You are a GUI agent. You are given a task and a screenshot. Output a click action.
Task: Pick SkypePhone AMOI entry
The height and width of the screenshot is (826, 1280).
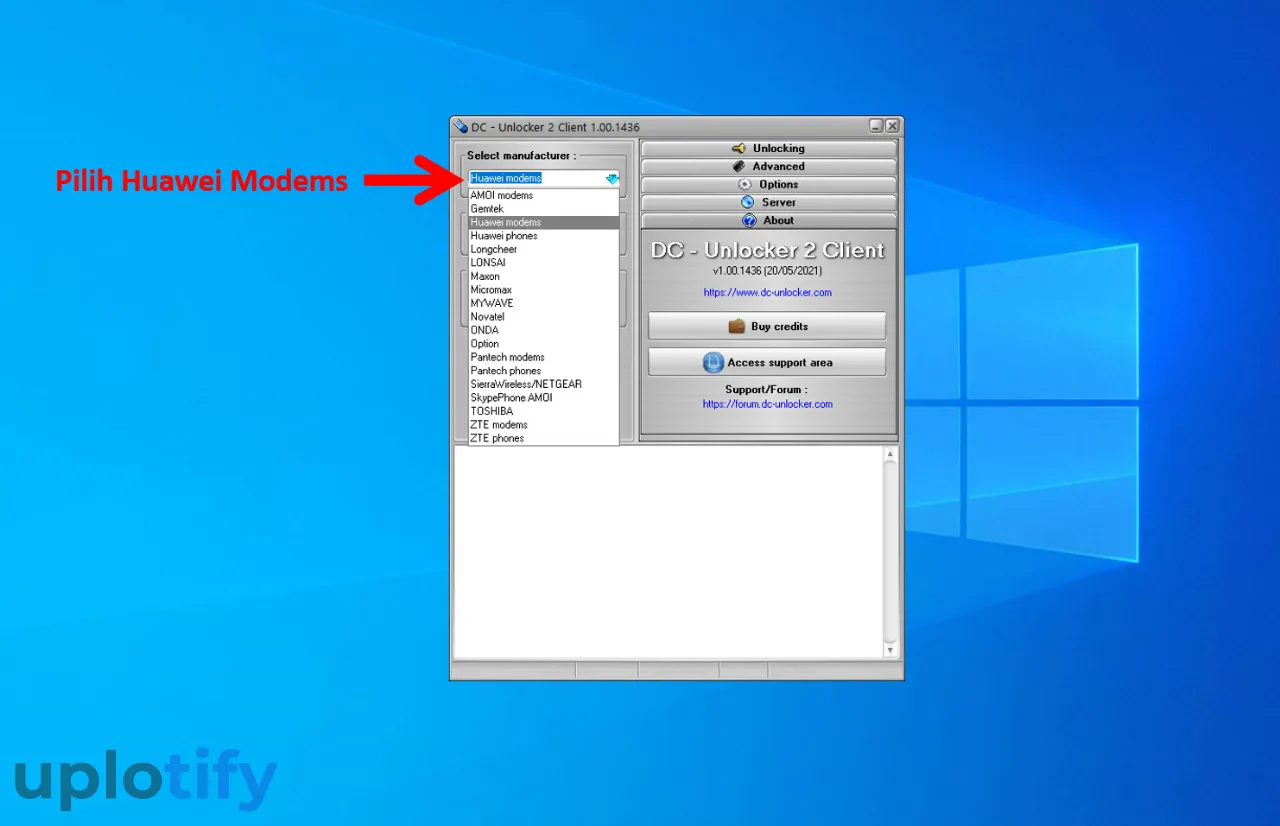tap(544, 398)
